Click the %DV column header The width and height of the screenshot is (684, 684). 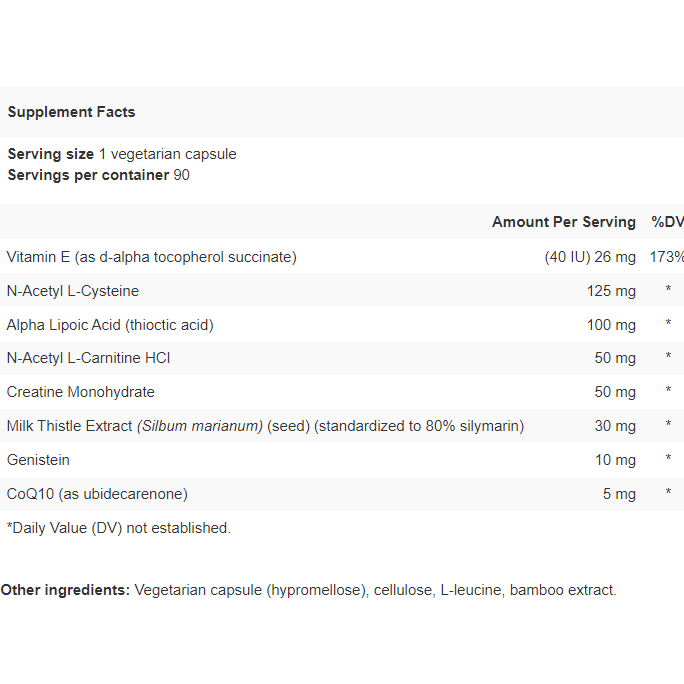[667, 222]
